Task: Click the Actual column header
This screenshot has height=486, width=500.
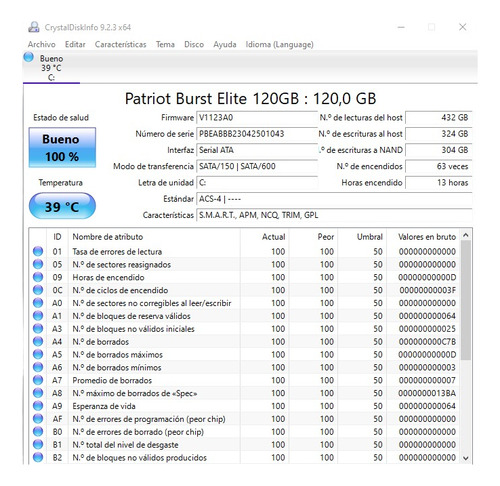Action: pos(264,237)
